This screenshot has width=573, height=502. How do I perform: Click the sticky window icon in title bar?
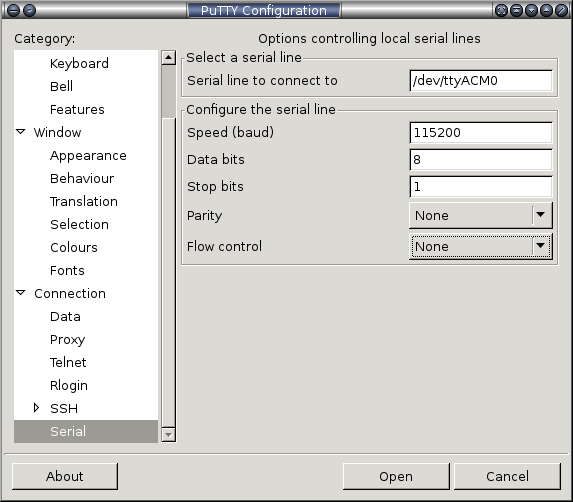(29, 10)
